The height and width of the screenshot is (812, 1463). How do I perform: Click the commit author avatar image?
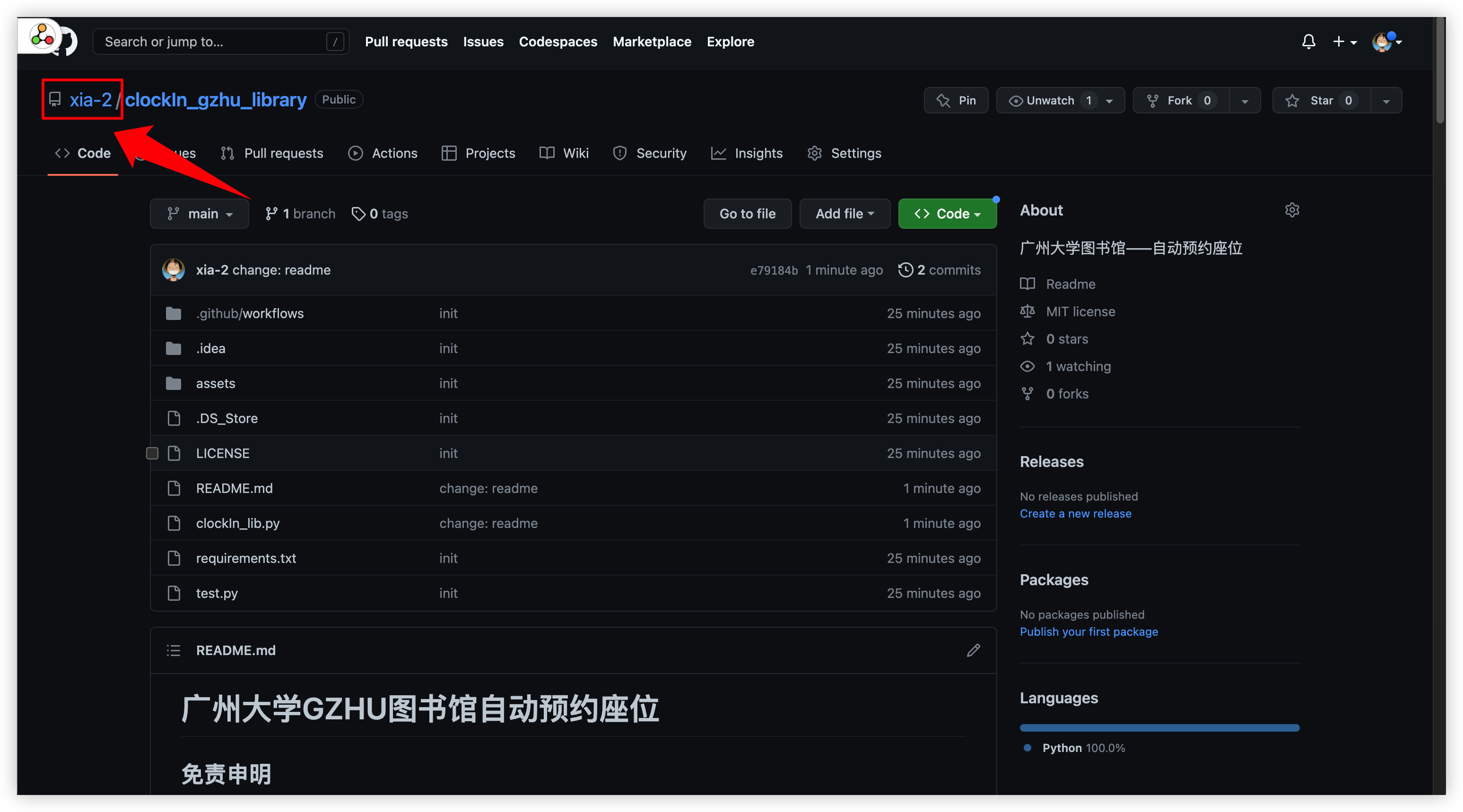tap(173, 270)
